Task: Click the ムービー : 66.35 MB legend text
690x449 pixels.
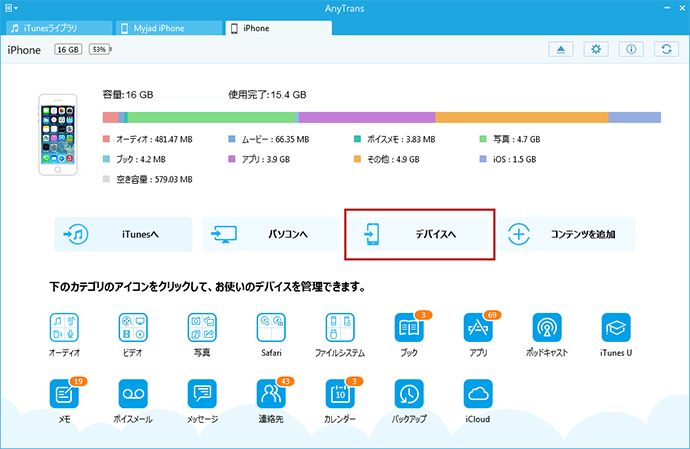Action: coord(275,139)
